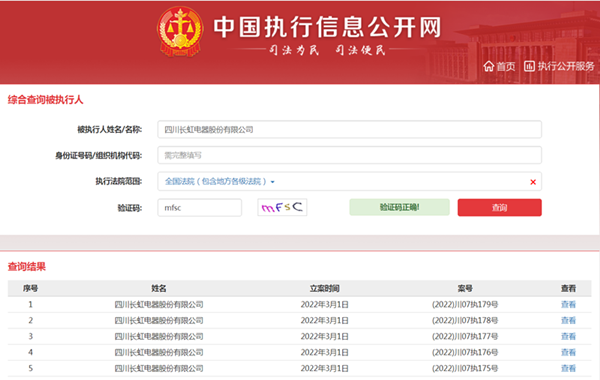Click the 综合查询被执行人 section heading
The height and width of the screenshot is (380, 600).
click(x=45, y=100)
